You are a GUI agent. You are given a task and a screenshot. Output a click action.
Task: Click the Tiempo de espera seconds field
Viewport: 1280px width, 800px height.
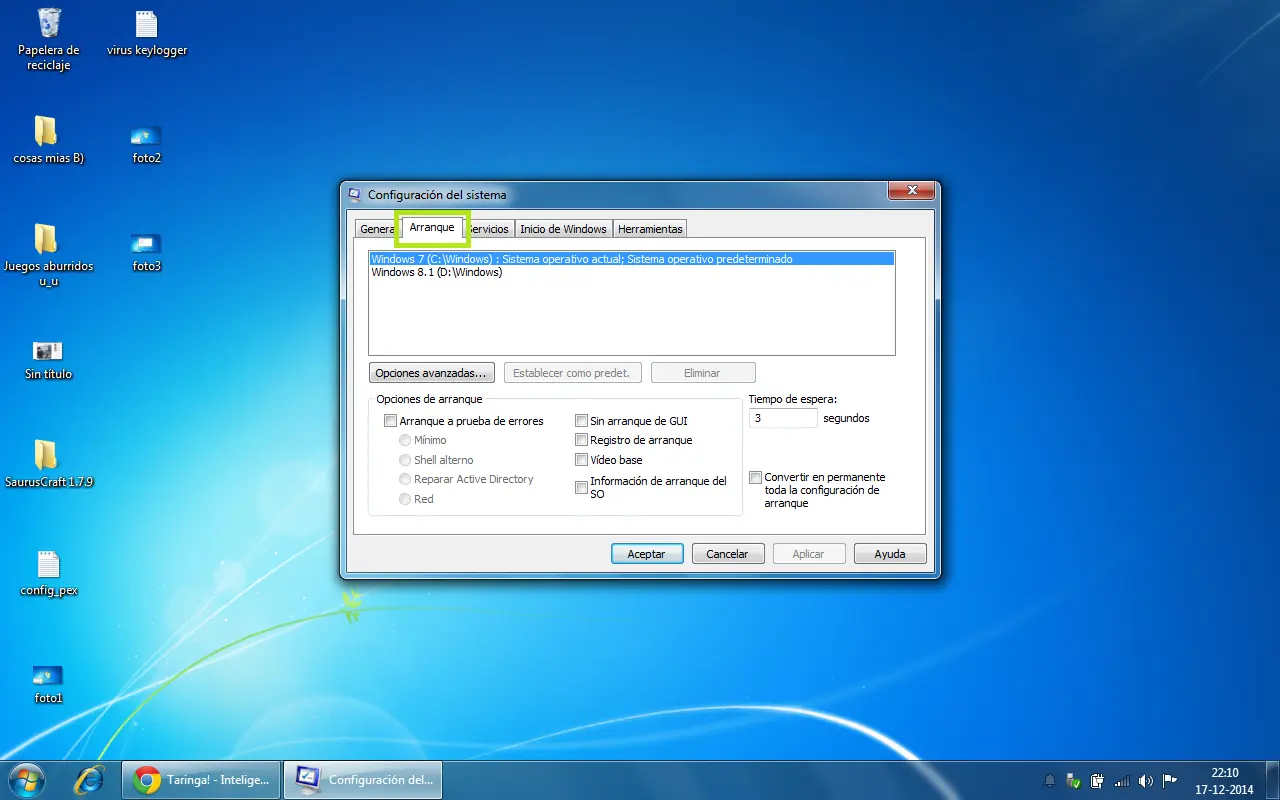click(x=783, y=418)
